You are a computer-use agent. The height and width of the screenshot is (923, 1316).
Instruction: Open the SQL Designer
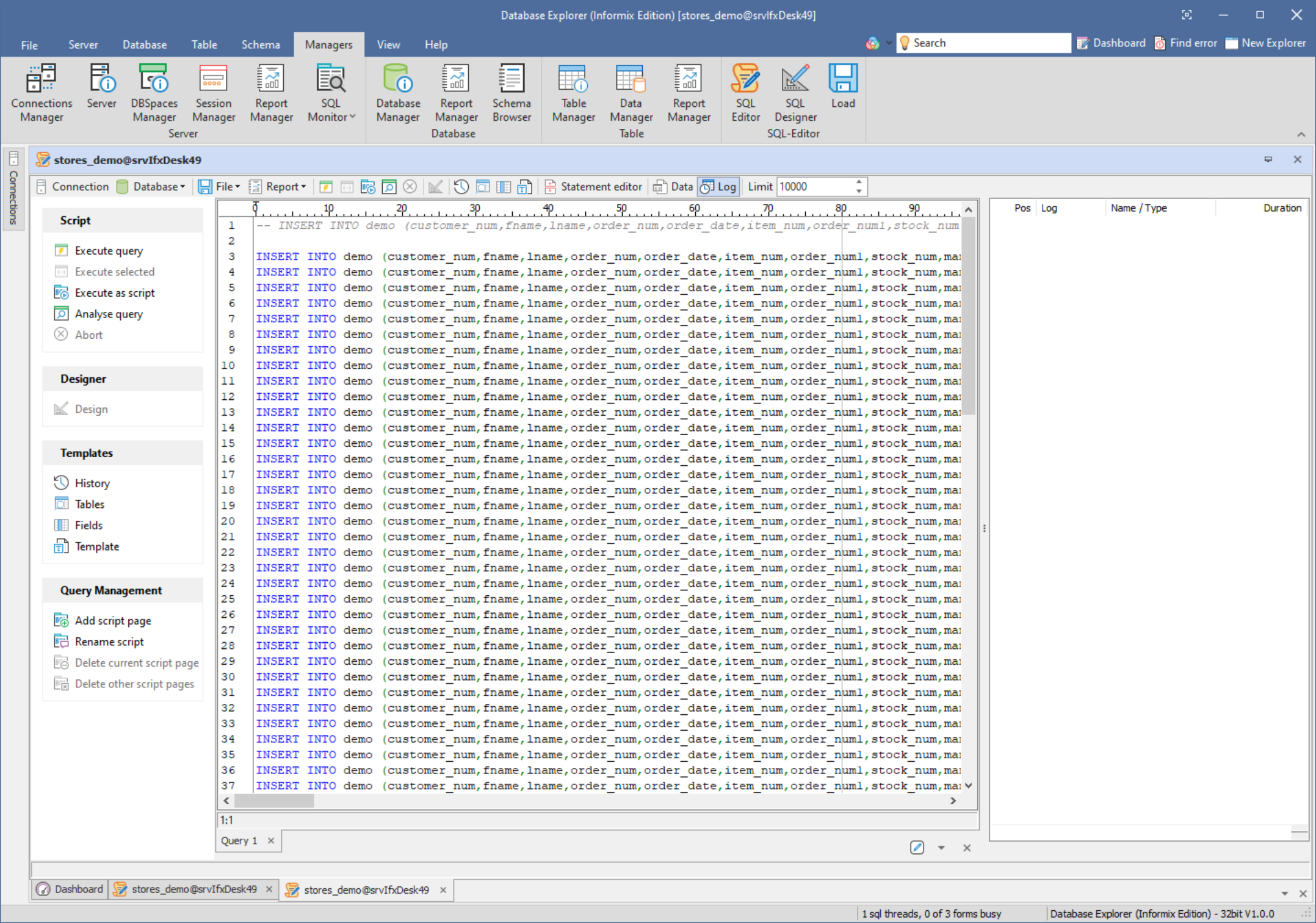click(795, 93)
